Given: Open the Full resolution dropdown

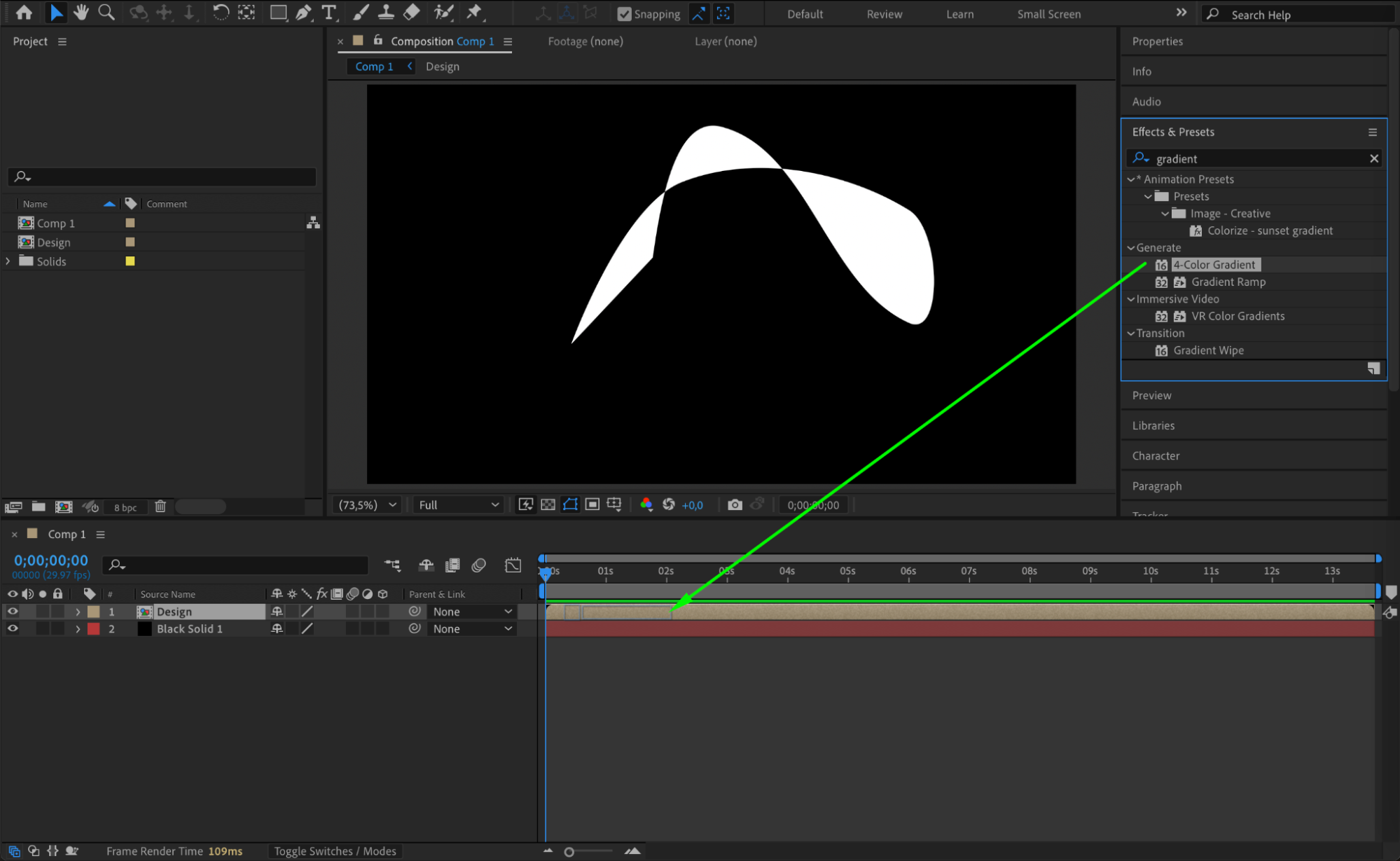Looking at the screenshot, I should (x=458, y=504).
